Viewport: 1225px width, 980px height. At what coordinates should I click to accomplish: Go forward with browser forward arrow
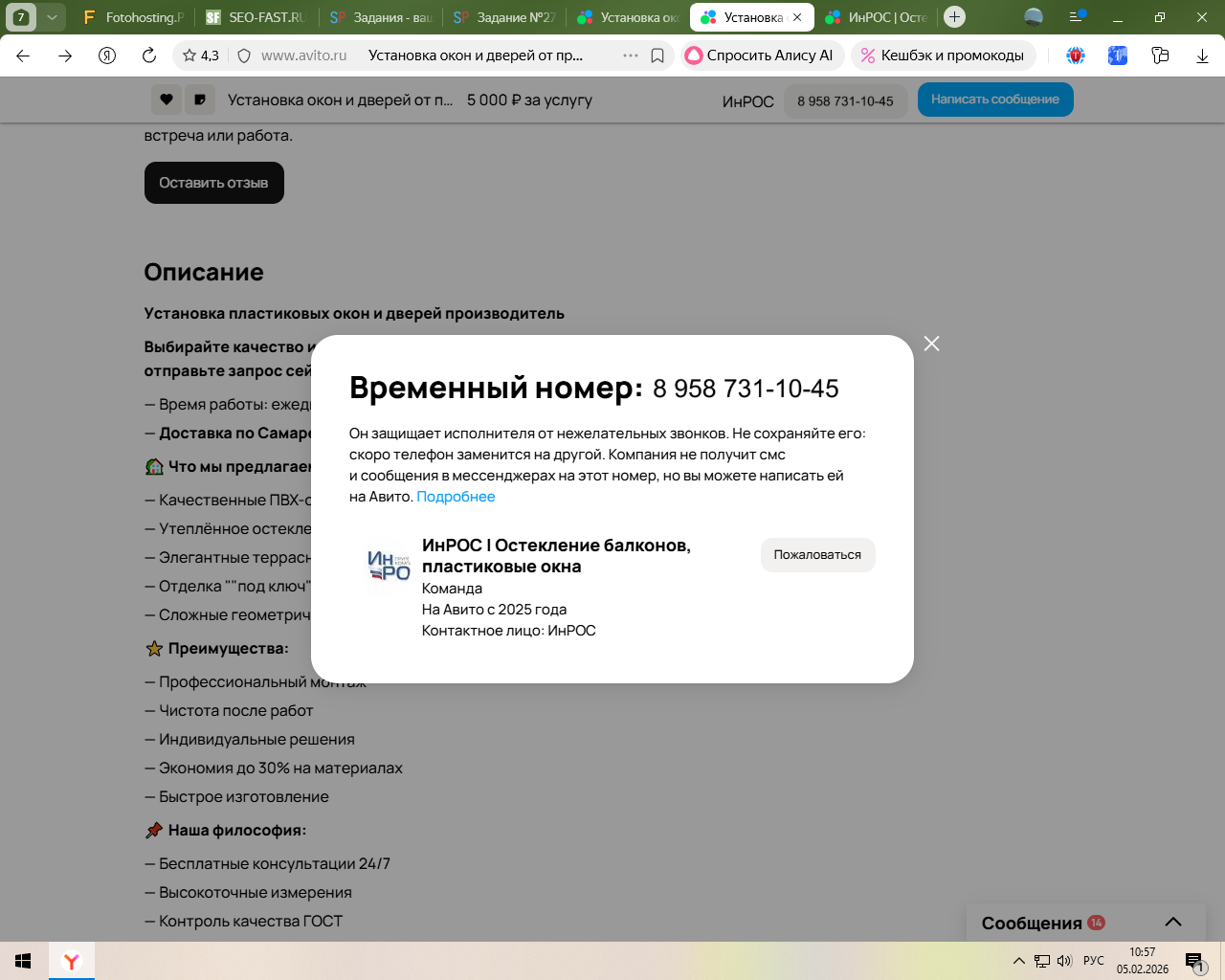65,56
